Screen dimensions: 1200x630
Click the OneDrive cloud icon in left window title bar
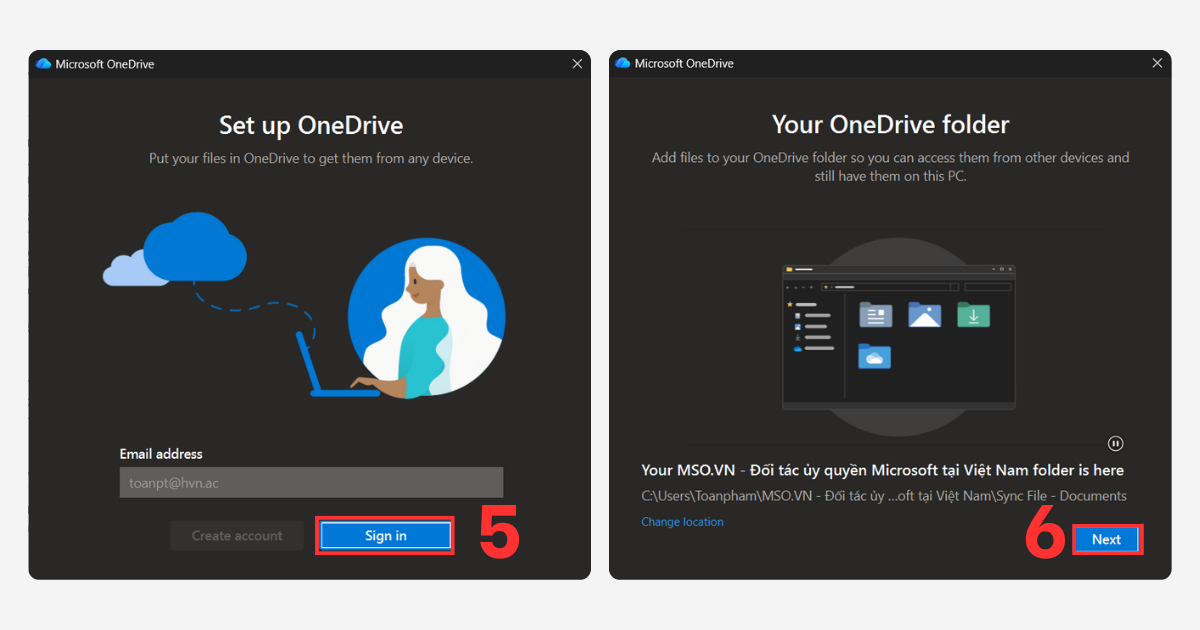[x=42, y=63]
